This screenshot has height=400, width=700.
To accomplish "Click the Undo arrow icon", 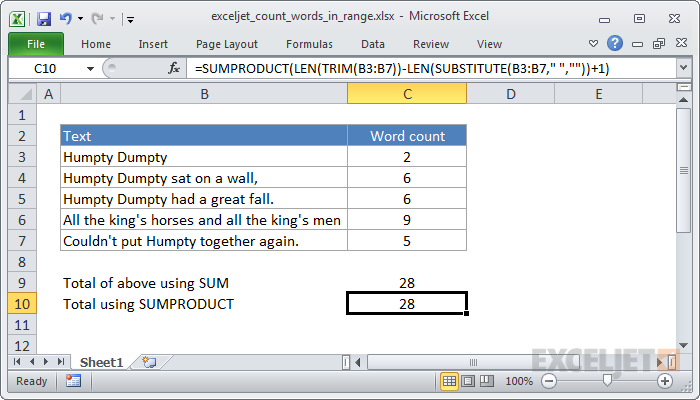I will pyautogui.click(x=65, y=18).
